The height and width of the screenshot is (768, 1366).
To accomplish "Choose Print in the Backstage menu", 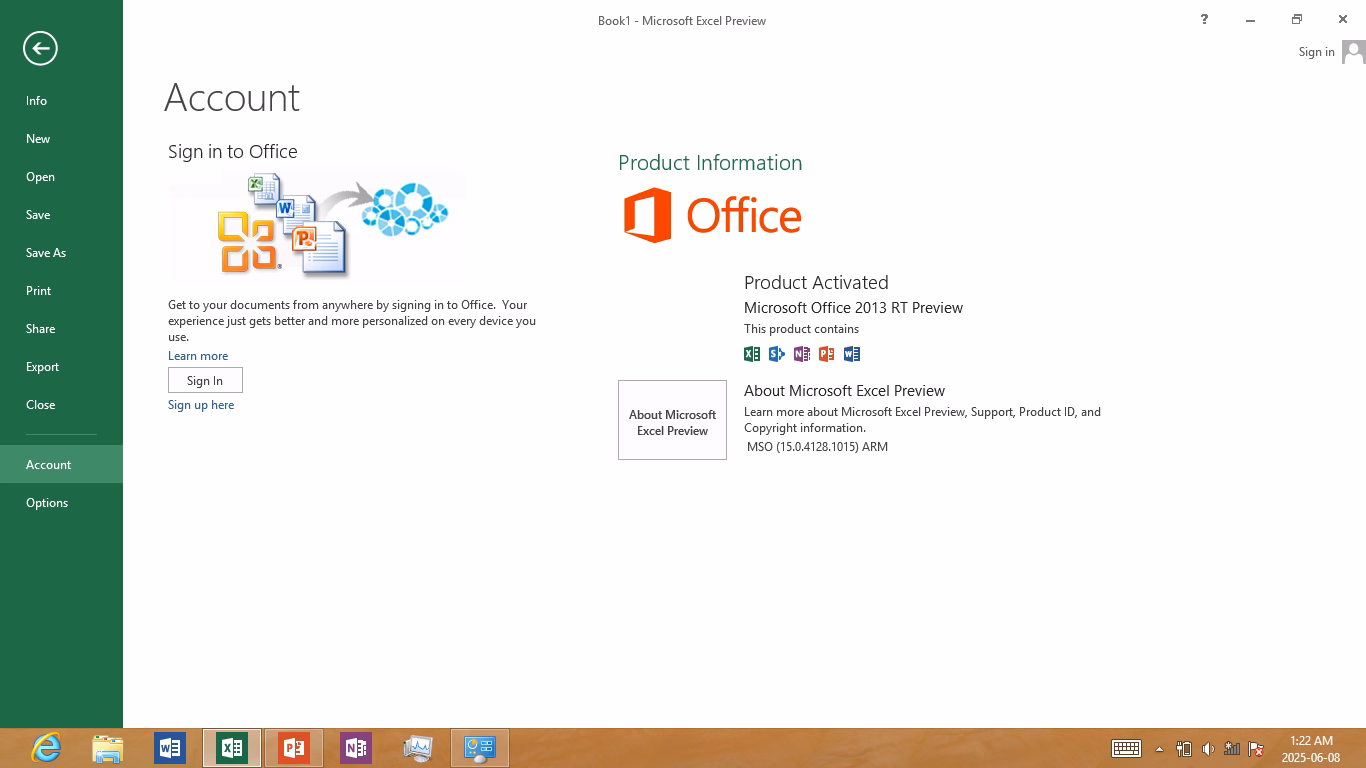I will (39, 291).
